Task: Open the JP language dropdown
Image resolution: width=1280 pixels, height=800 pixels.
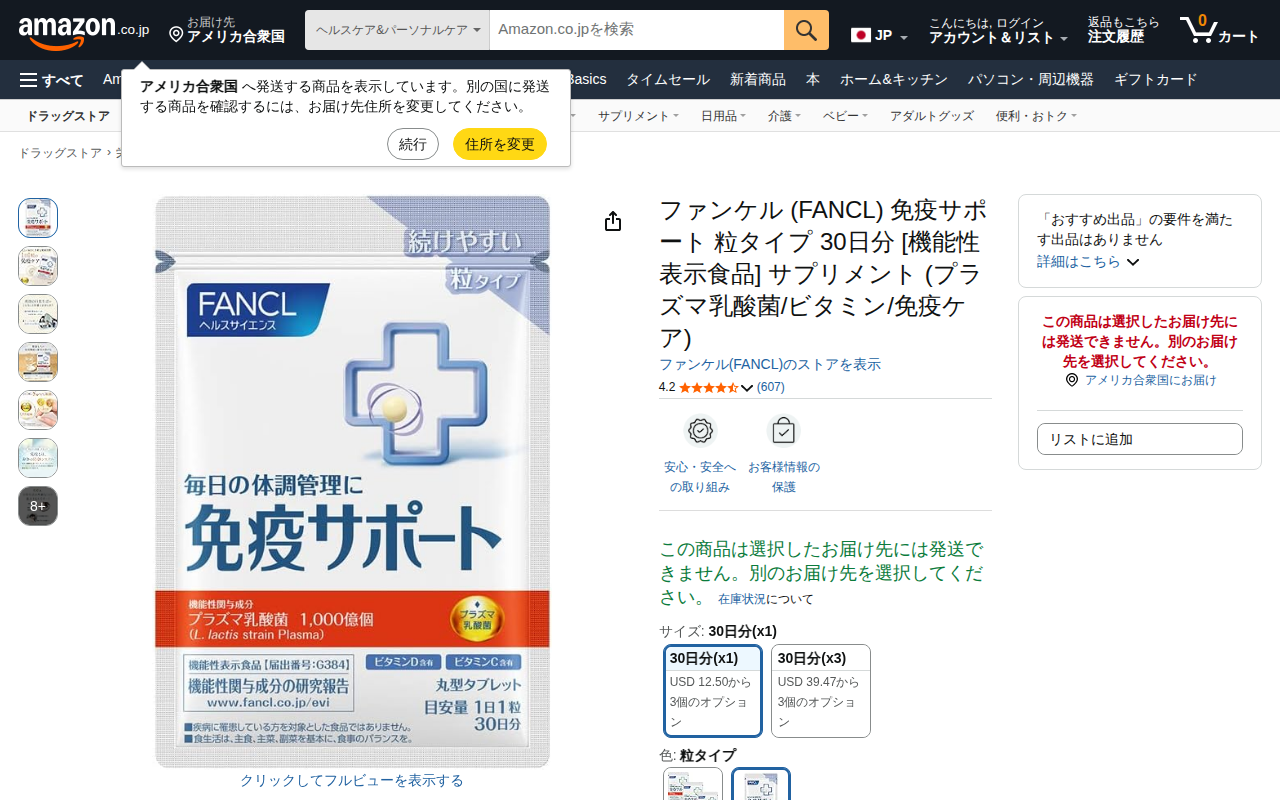Action: pos(880,36)
